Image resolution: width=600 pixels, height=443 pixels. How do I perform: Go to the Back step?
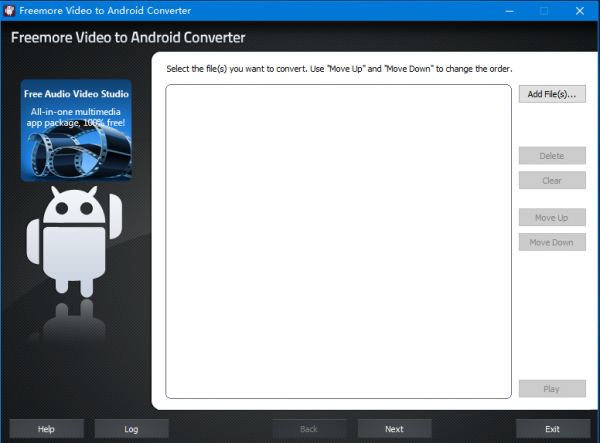[x=309, y=429]
